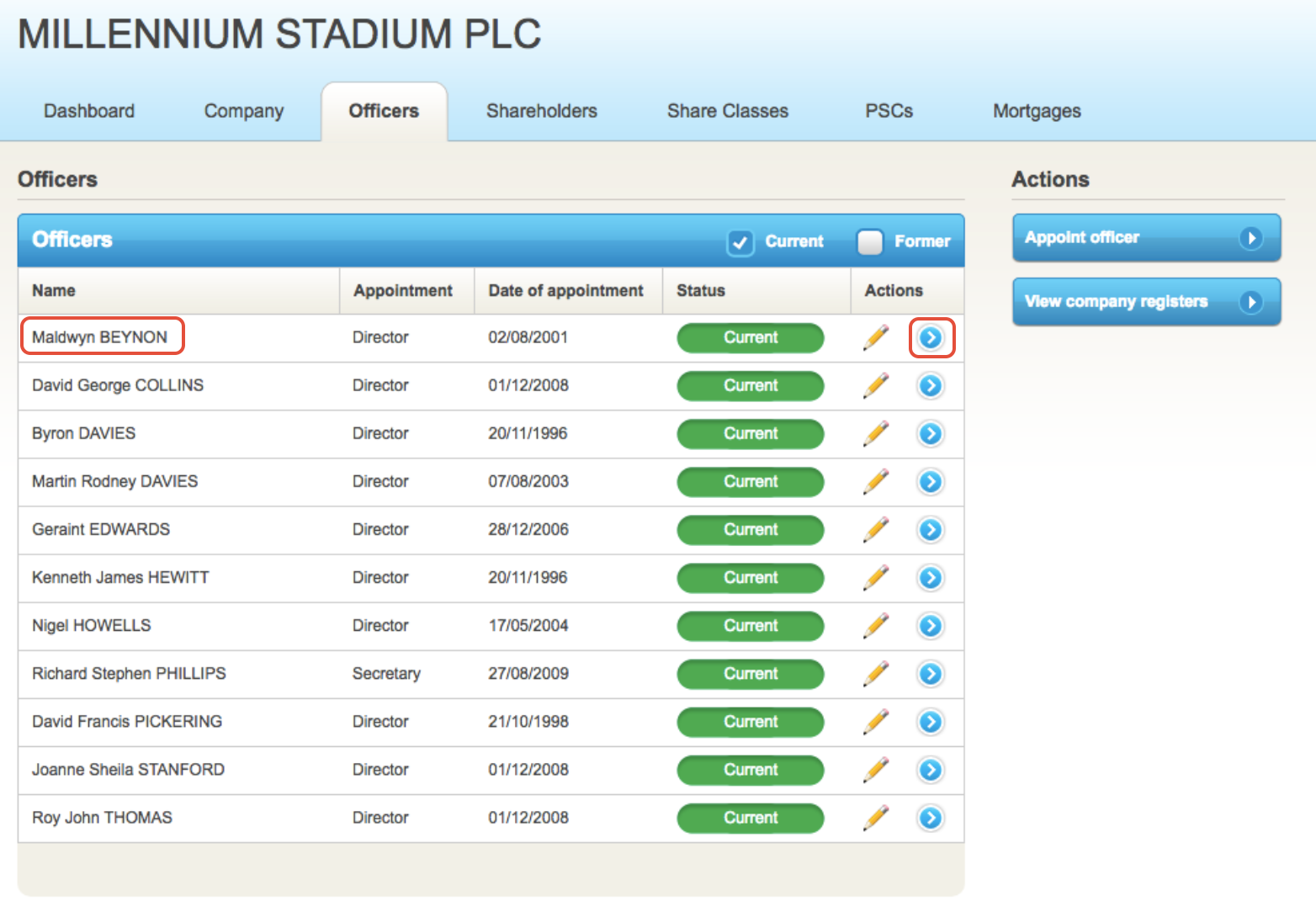Open details arrow for Kenneth James HEWITT
The height and width of the screenshot is (906, 1316).
pos(931,577)
